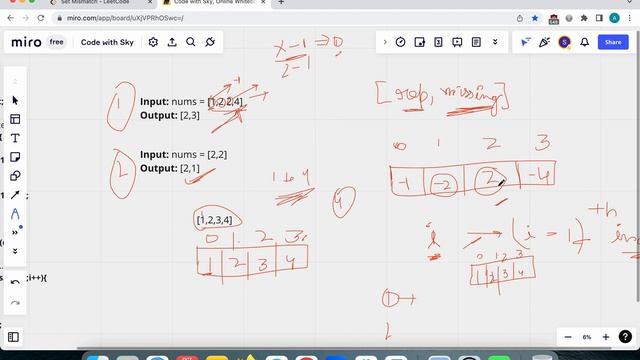Zoom in with plus button

click(x=606, y=337)
